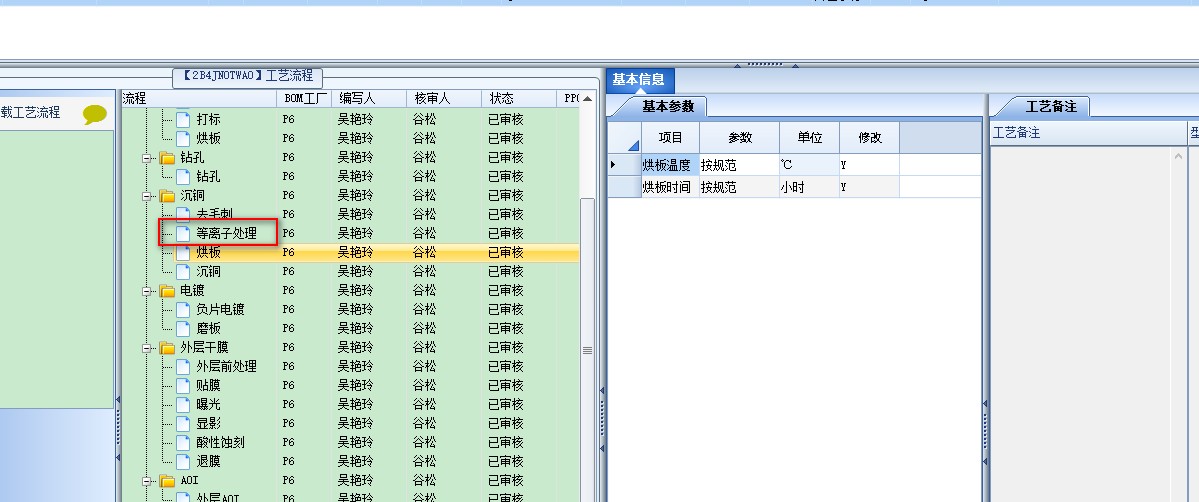
Task: Click the 电镀 folder icon
Action: (x=167, y=291)
